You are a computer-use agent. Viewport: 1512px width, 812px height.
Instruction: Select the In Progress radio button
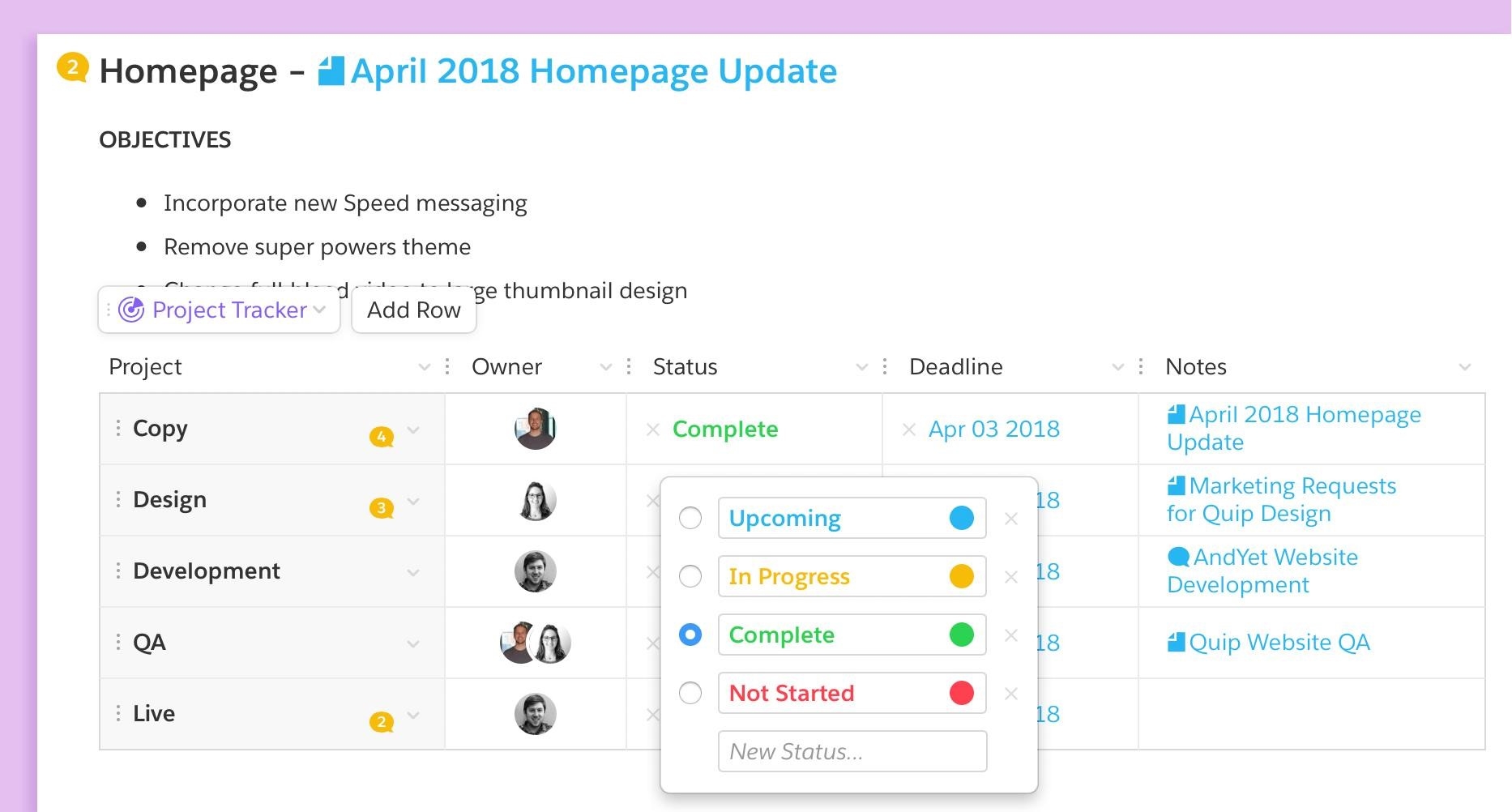click(x=690, y=576)
